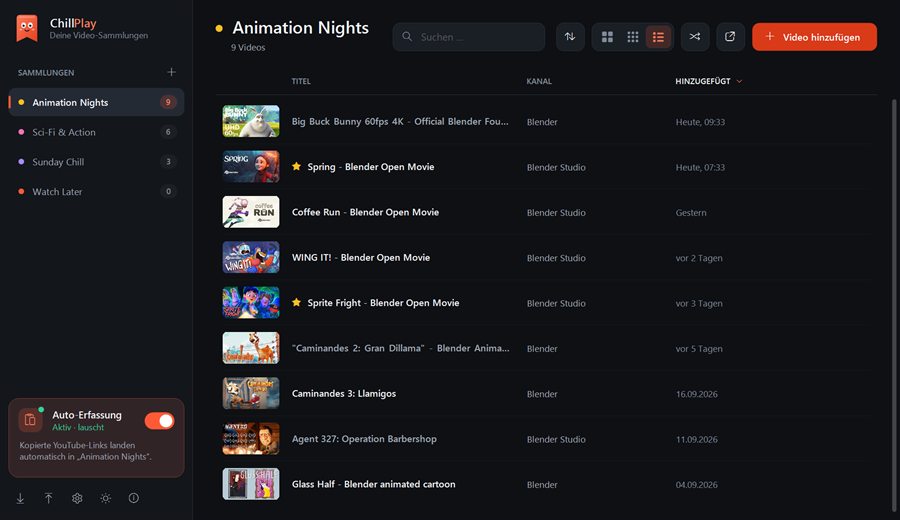This screenshot has height=520, width=900.
Task: Click the clipboard icon in Auto-Erfassung card
Action: click(30, 420)
